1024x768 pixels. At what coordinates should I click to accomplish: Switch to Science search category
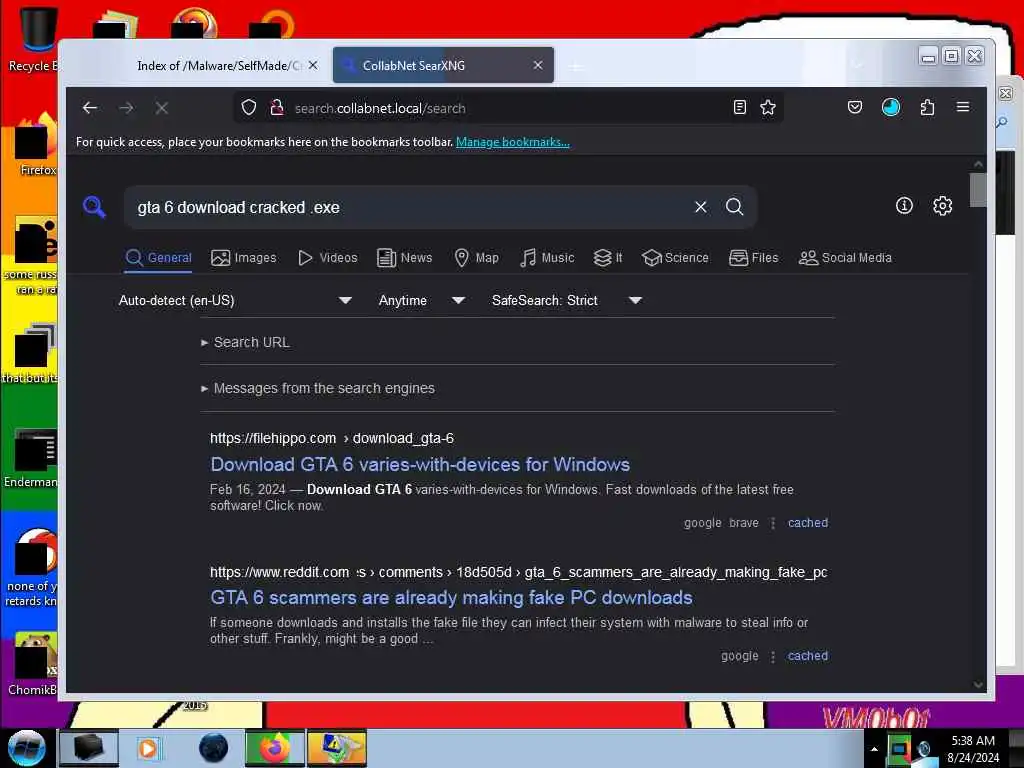coord(675,258)
